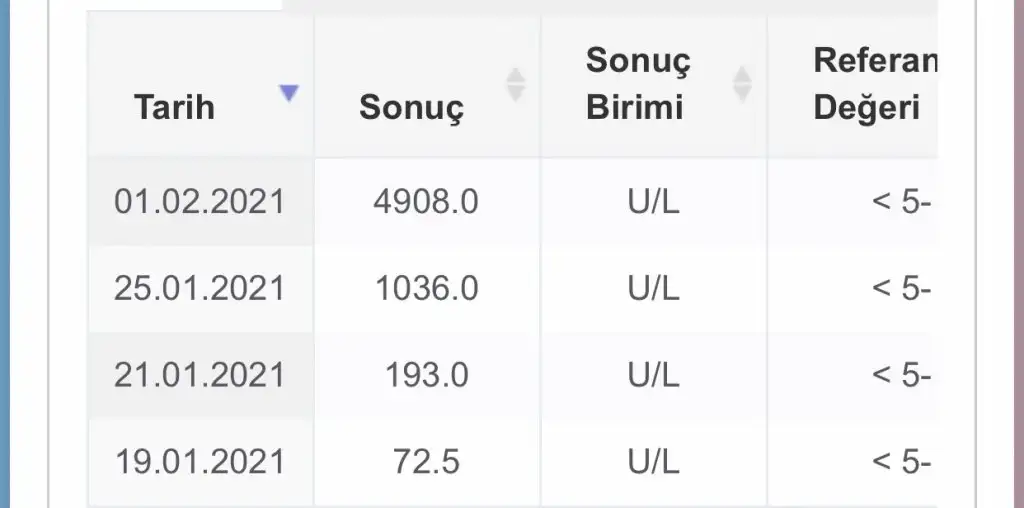Click the sort arrows beside Sonuç Birimi
This screenshot has height=508, width=1024.
coord(742,85)
